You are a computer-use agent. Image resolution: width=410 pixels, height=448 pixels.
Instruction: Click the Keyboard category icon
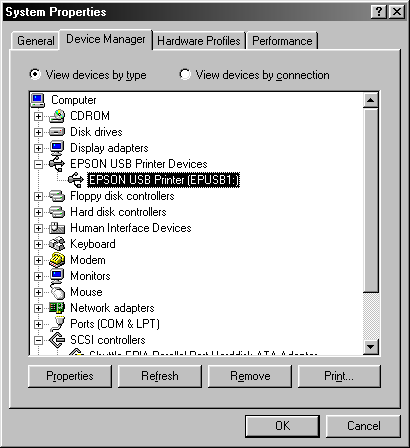[57, 244]
